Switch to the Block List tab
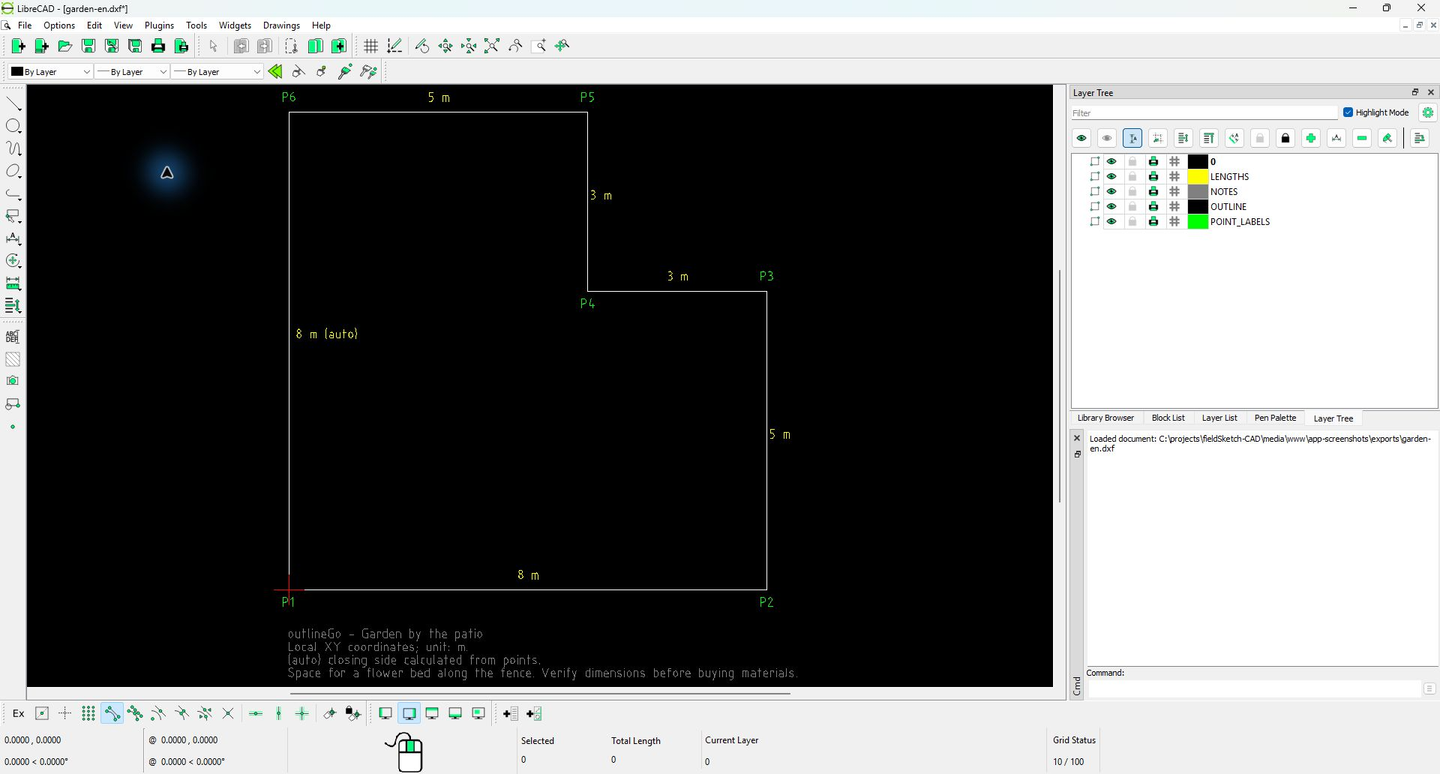The width and height of the screenshot is (1440, 774). point(1168,418)
